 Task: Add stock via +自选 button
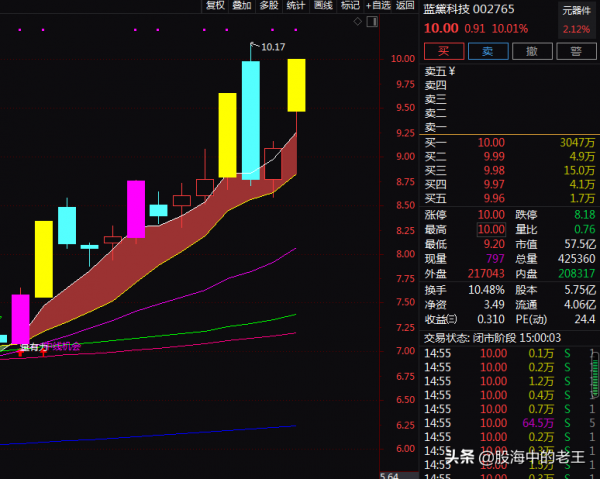click(378, 6)
